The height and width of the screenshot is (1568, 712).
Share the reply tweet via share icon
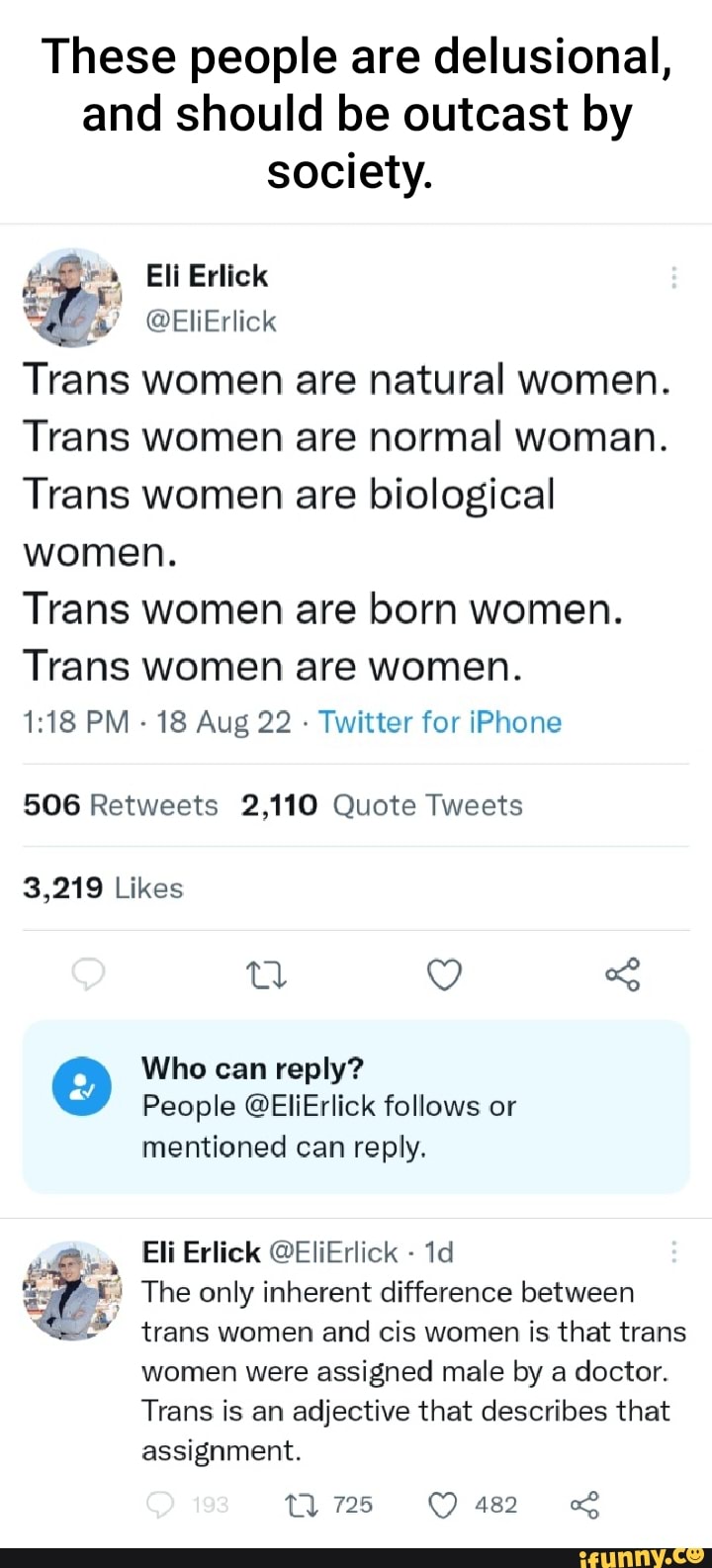(x=584, y=1505)
